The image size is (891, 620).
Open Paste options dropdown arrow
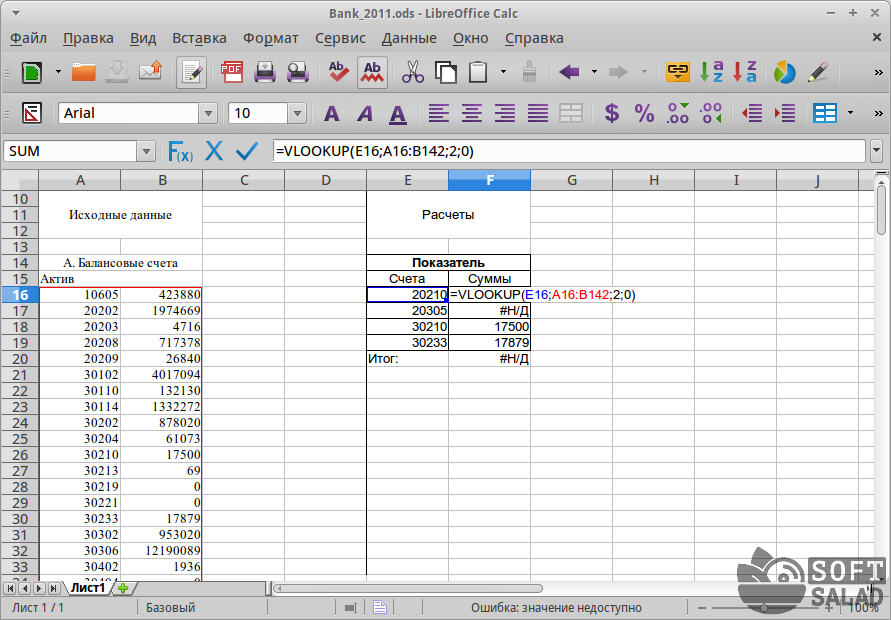point(503,72)
